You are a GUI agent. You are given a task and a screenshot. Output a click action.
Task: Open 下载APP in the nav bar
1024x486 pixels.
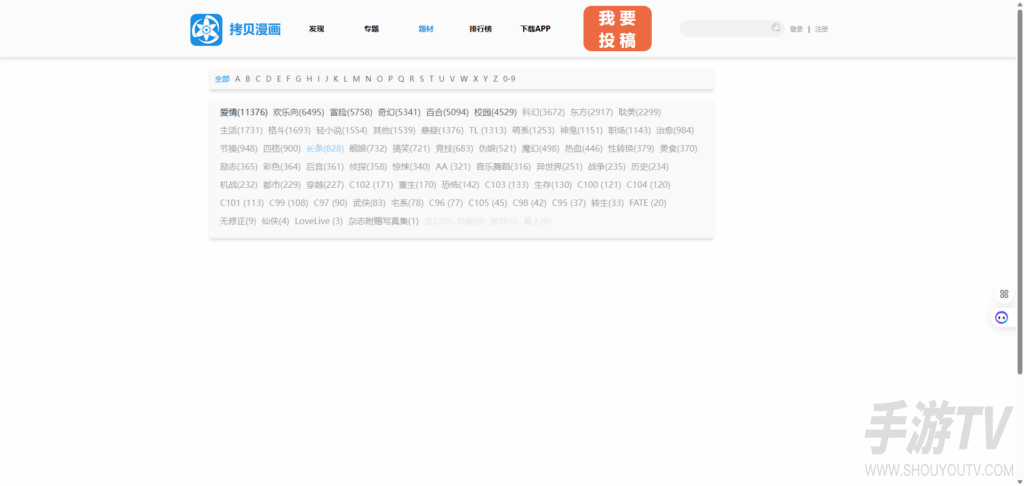[x=536, y=29]
